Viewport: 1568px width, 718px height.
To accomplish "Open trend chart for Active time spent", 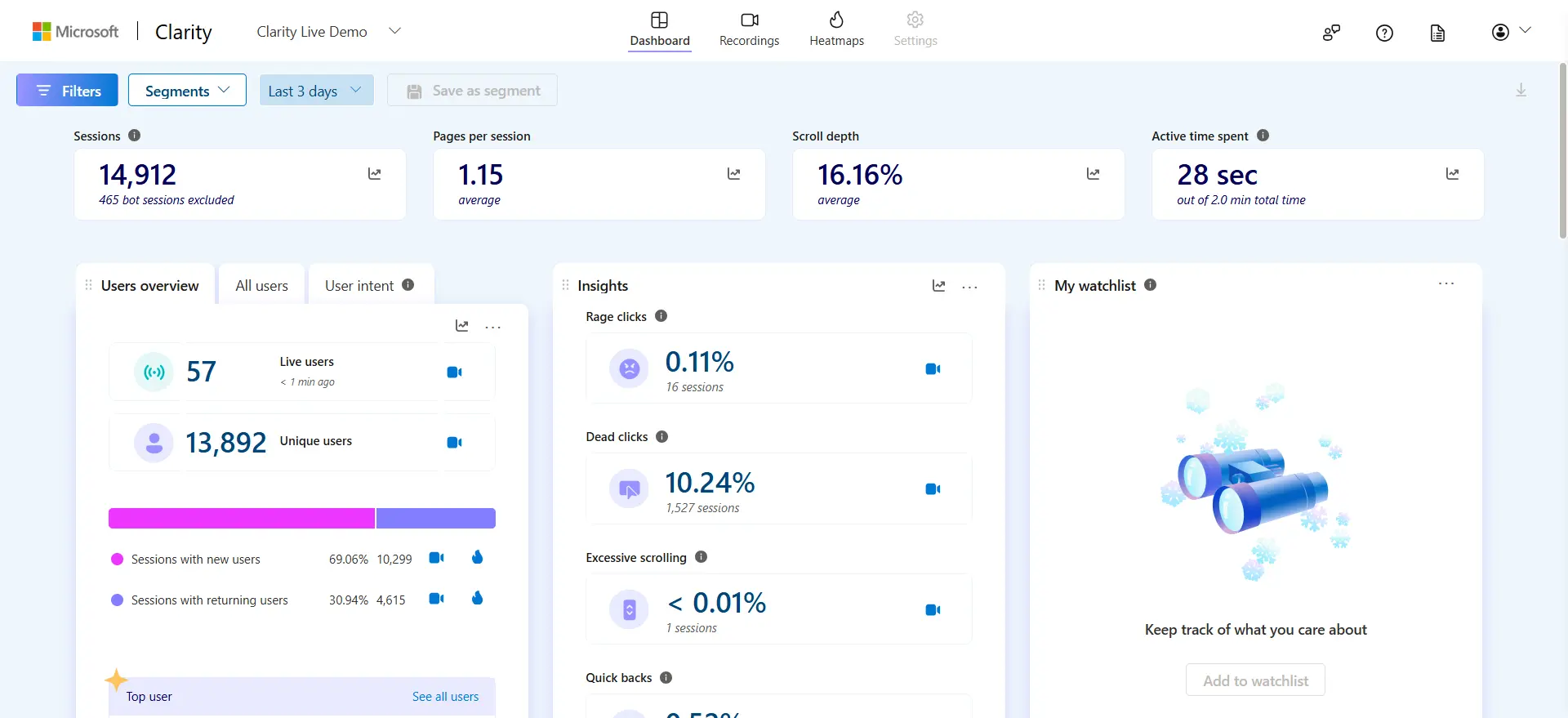I will [1452, 173].
